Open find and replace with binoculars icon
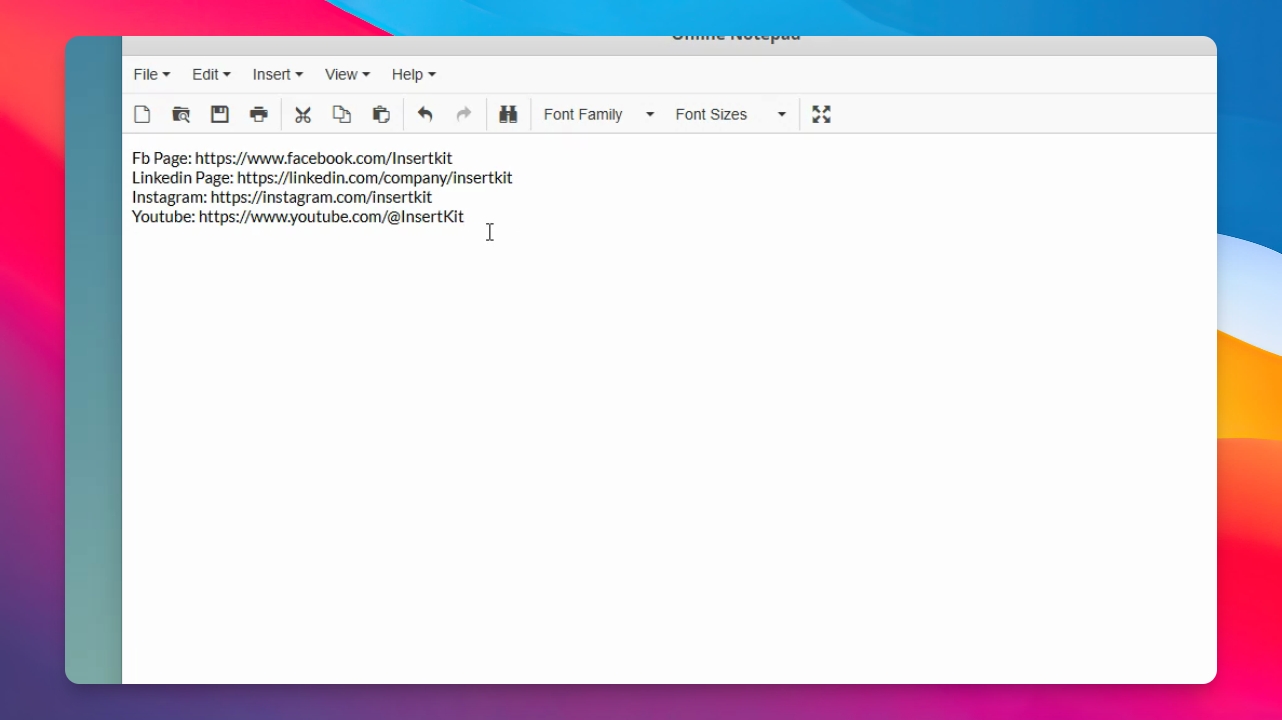The width and height of the screenshot is (1282, 720). [508, 114]
